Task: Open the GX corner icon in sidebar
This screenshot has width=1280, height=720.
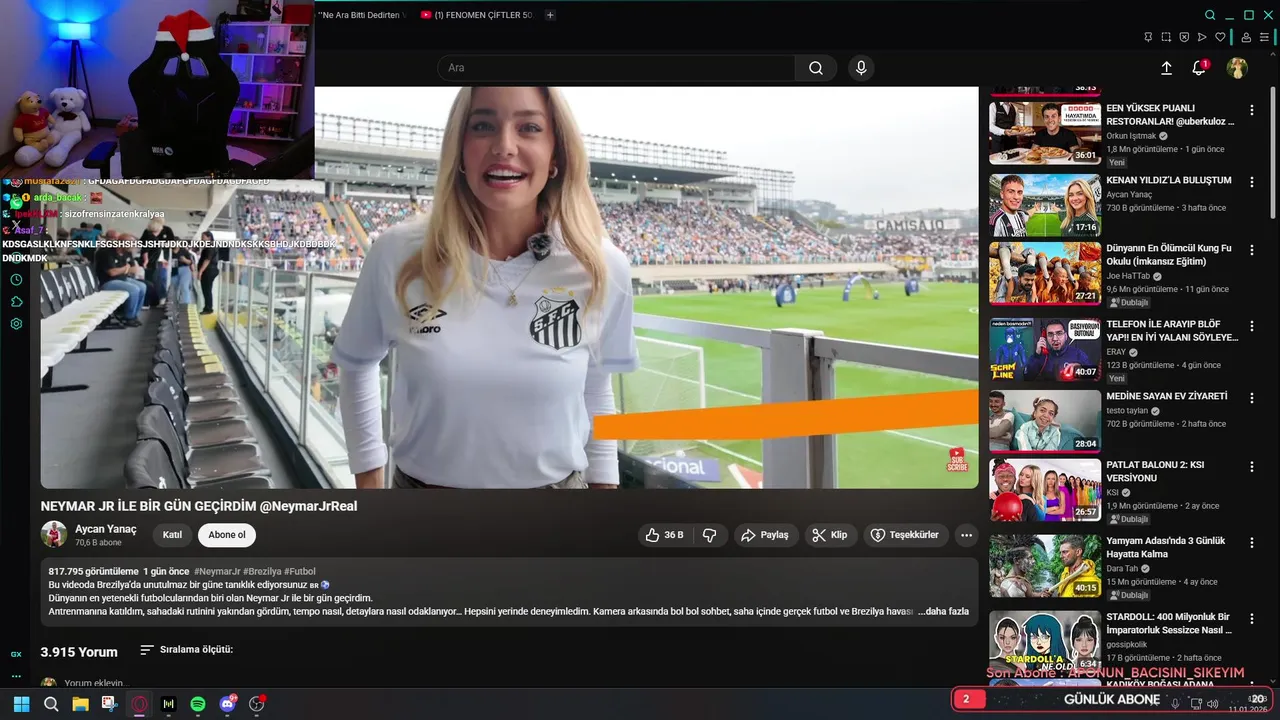Action: pos(16,654)
